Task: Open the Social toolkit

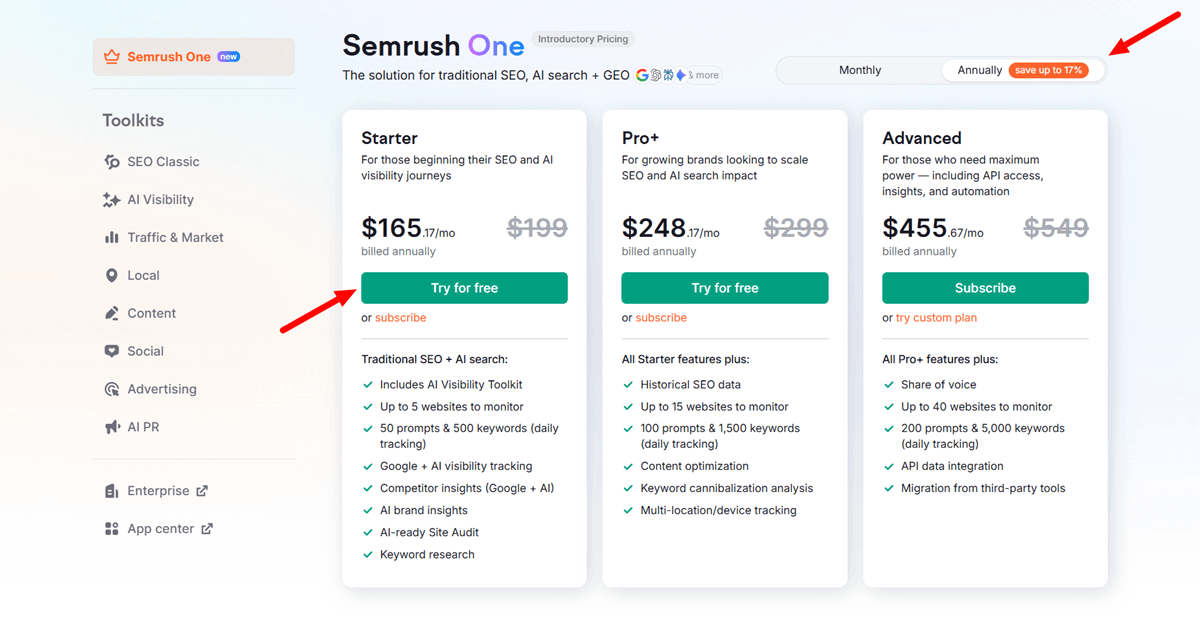Action: 113,351
